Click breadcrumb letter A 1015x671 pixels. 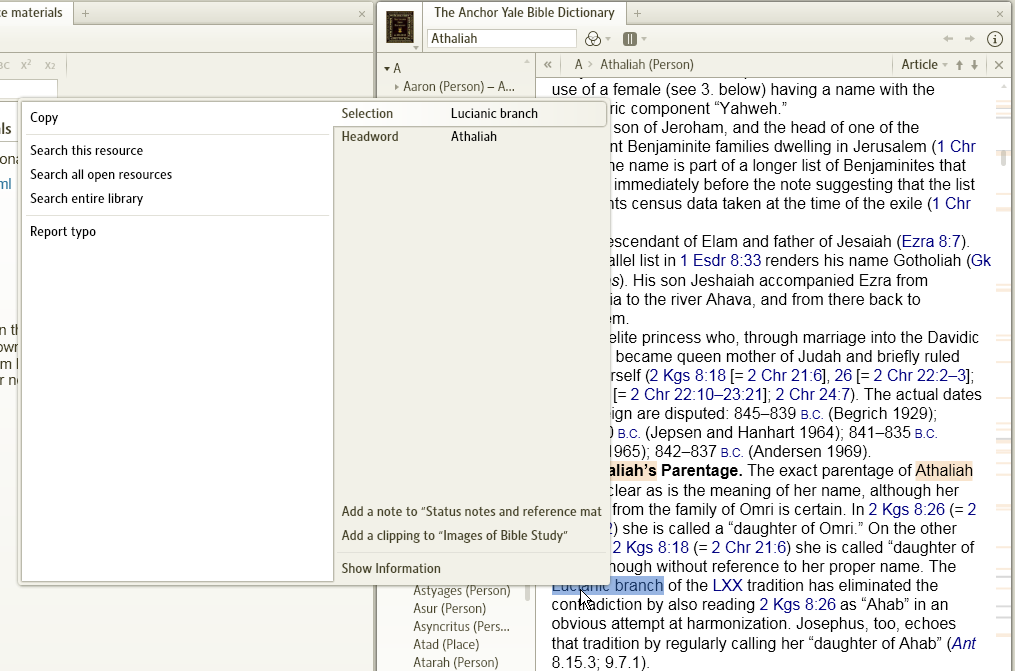coord(578,65)
